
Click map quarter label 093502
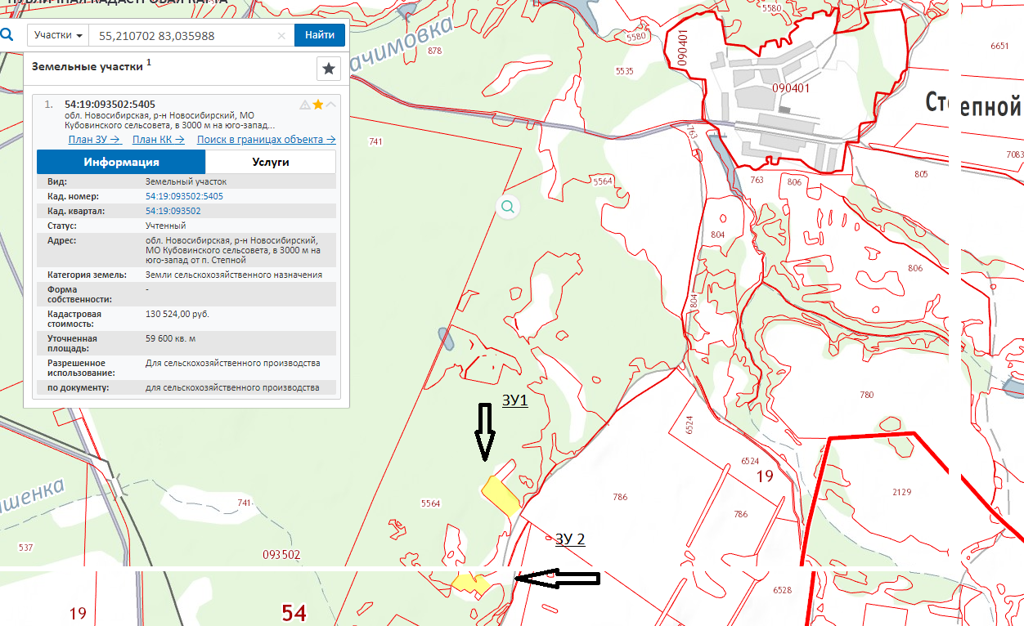281,555
